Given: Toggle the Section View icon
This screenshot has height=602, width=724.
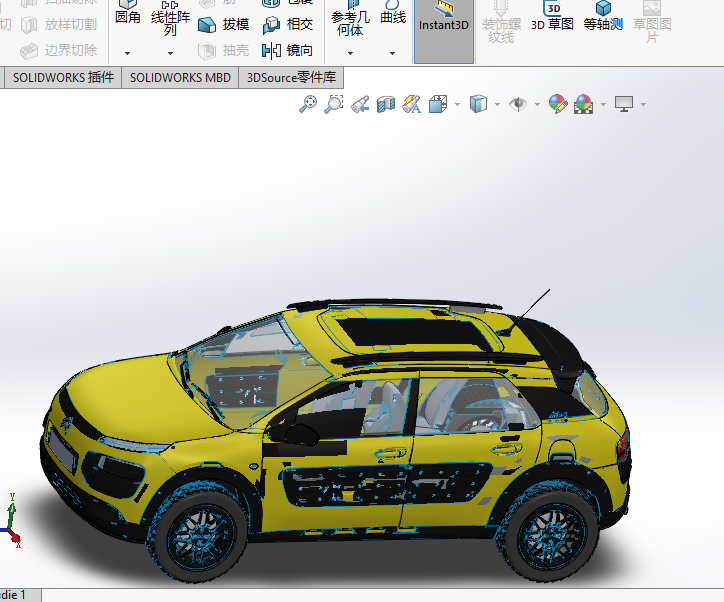Looking at the screenshot, I should (x=386, y=104).
